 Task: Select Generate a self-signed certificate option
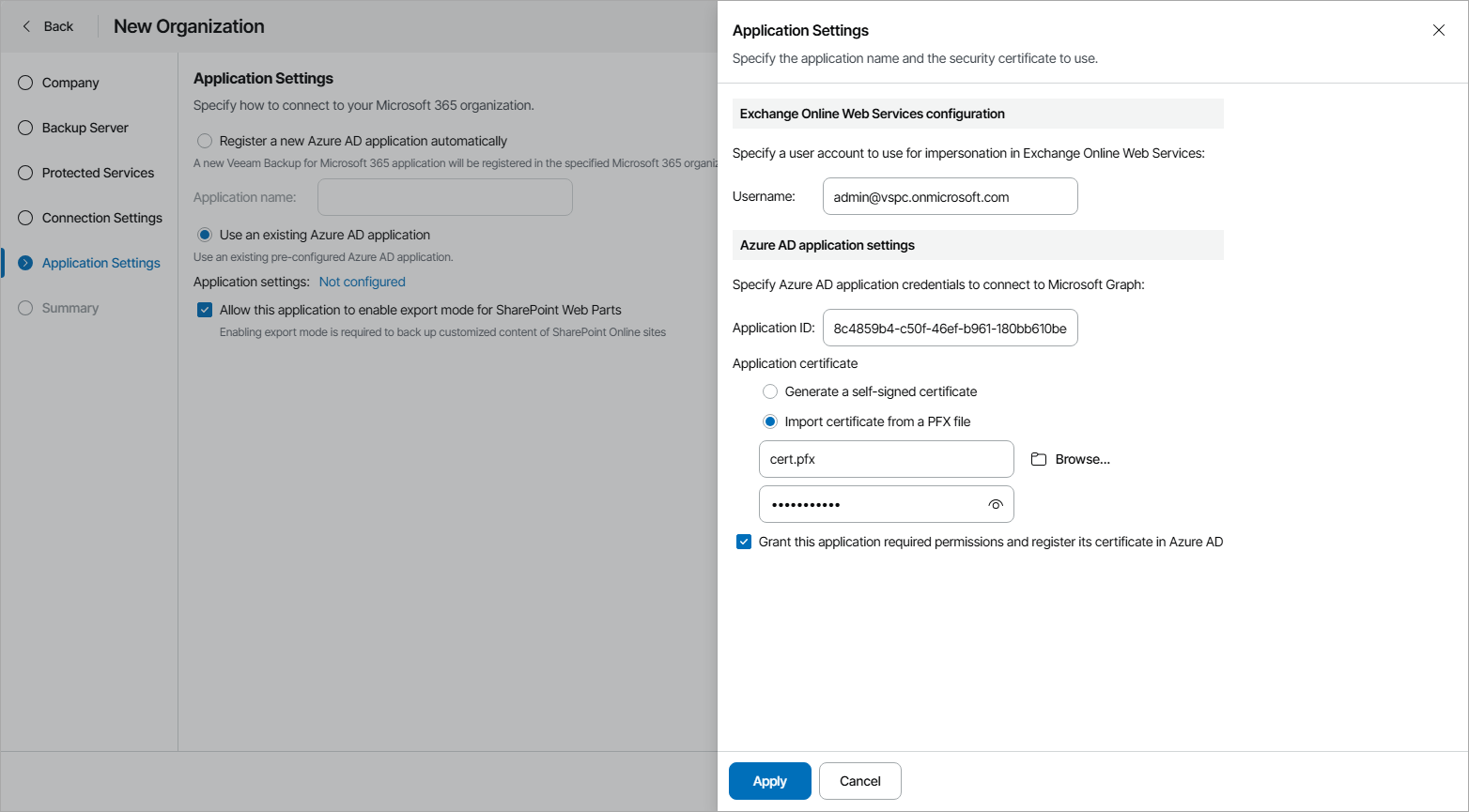point(770,391)
